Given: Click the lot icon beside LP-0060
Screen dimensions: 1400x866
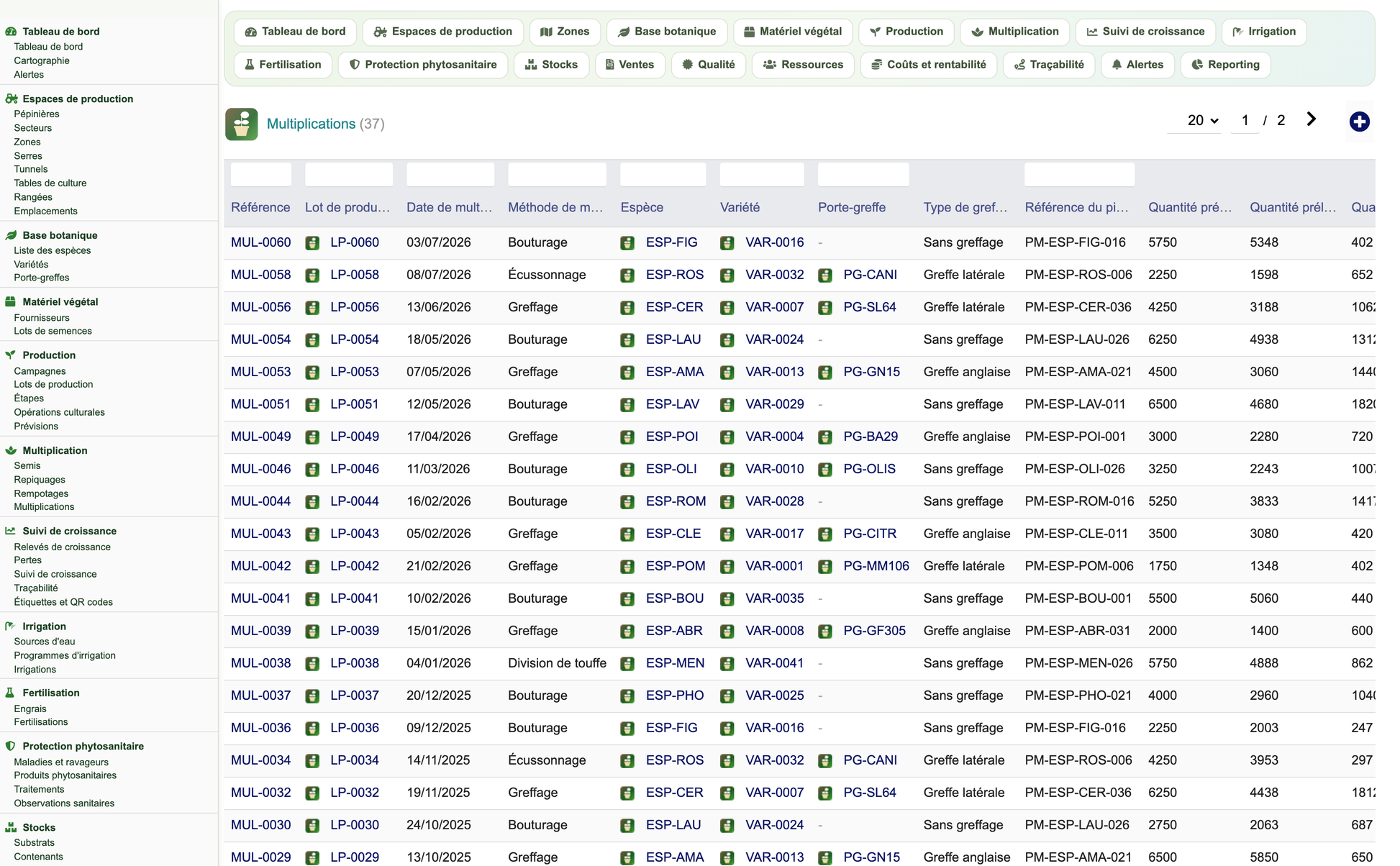Looking at the screenshot, I should click(x=312, y=243).
